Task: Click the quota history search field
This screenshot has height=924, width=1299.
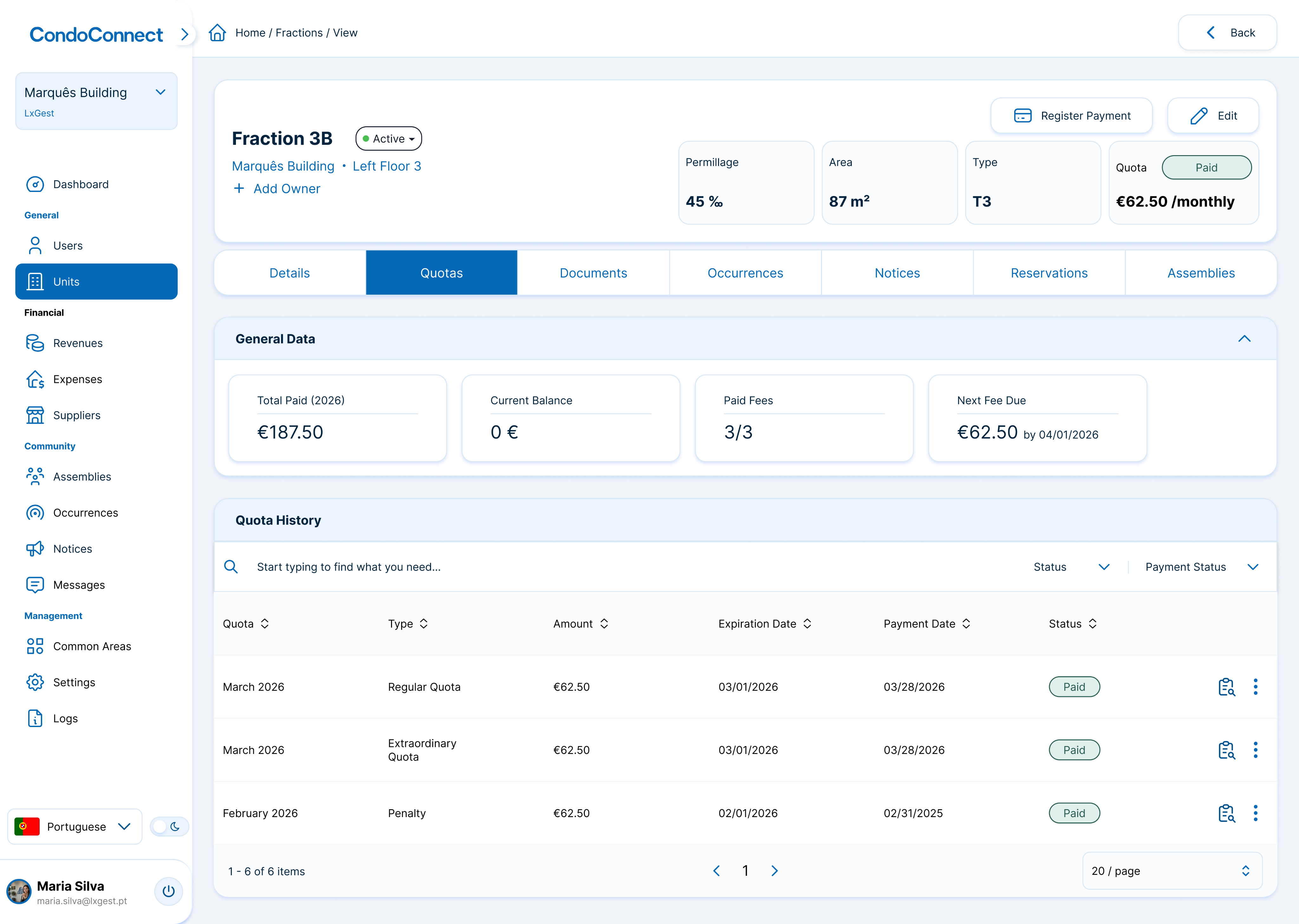Action: 614,567
